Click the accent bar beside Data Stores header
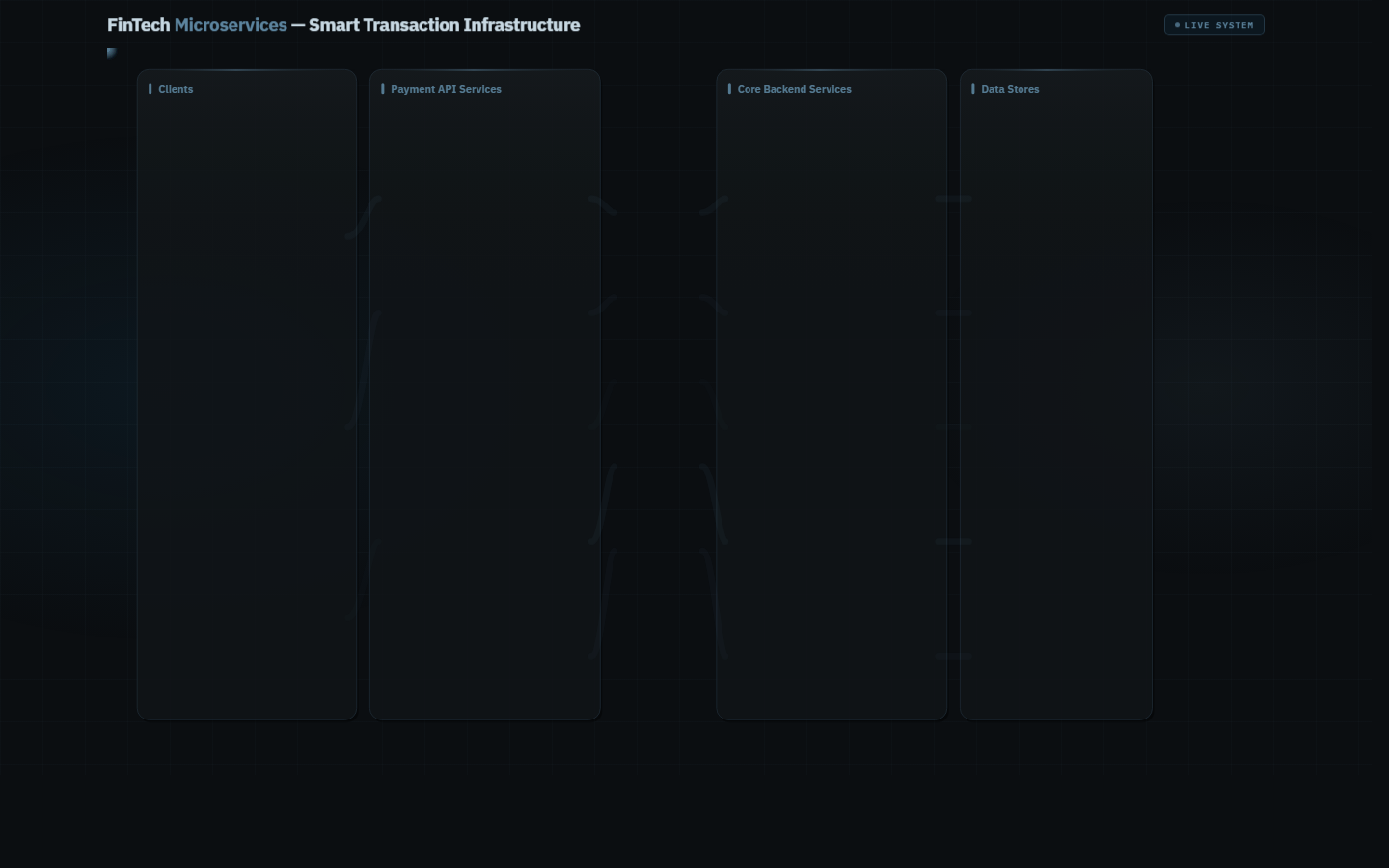 (x=972, y=89)
